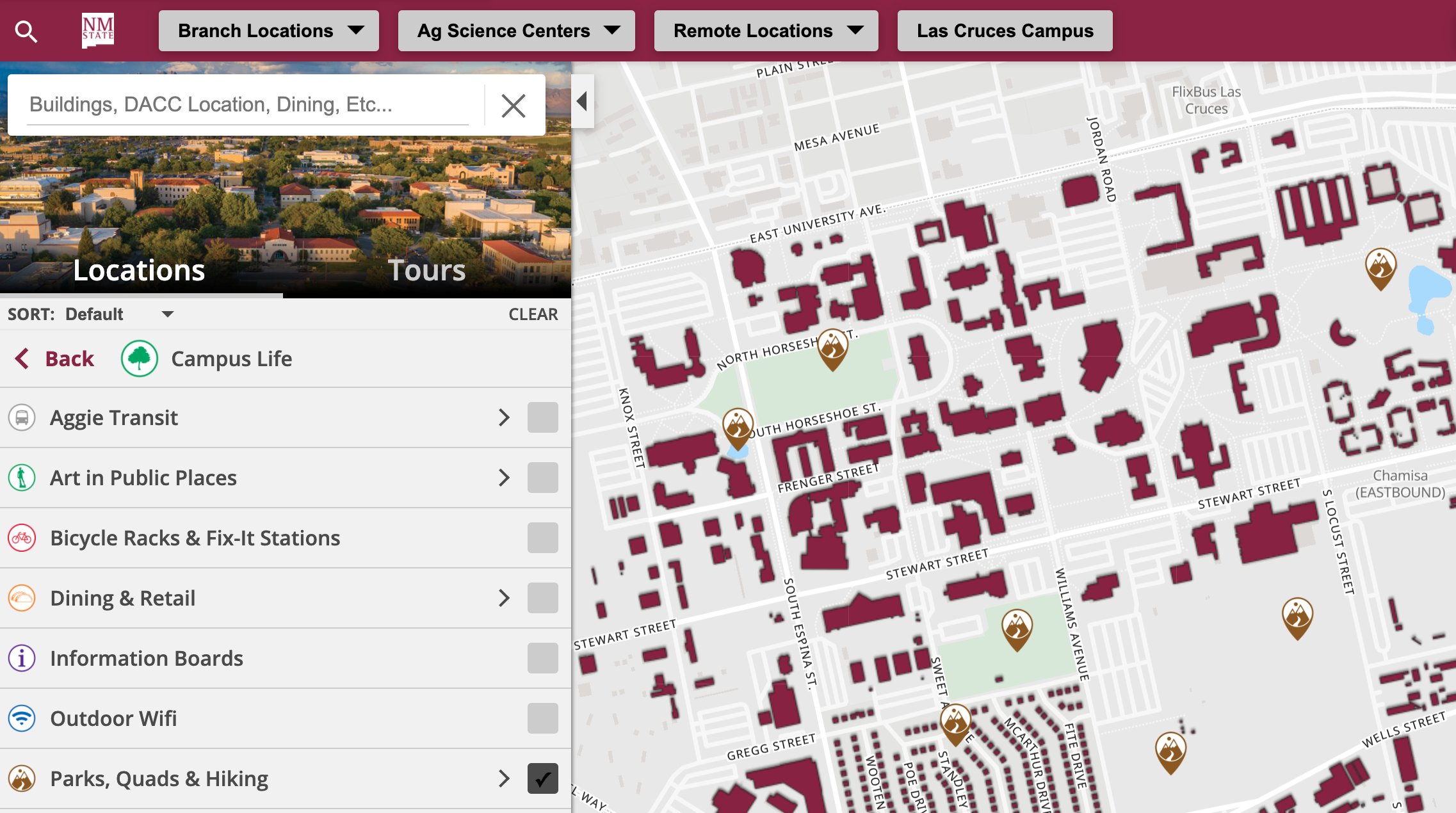Select the Locations tab
Image resolution: width=1456 pixels, height=813 pixels.
click(x=139, y=270)
